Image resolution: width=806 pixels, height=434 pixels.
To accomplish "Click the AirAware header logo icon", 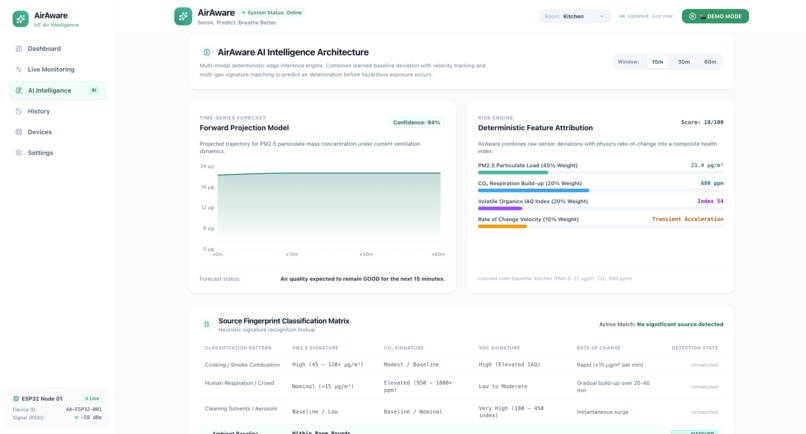I will pos(183,16).
